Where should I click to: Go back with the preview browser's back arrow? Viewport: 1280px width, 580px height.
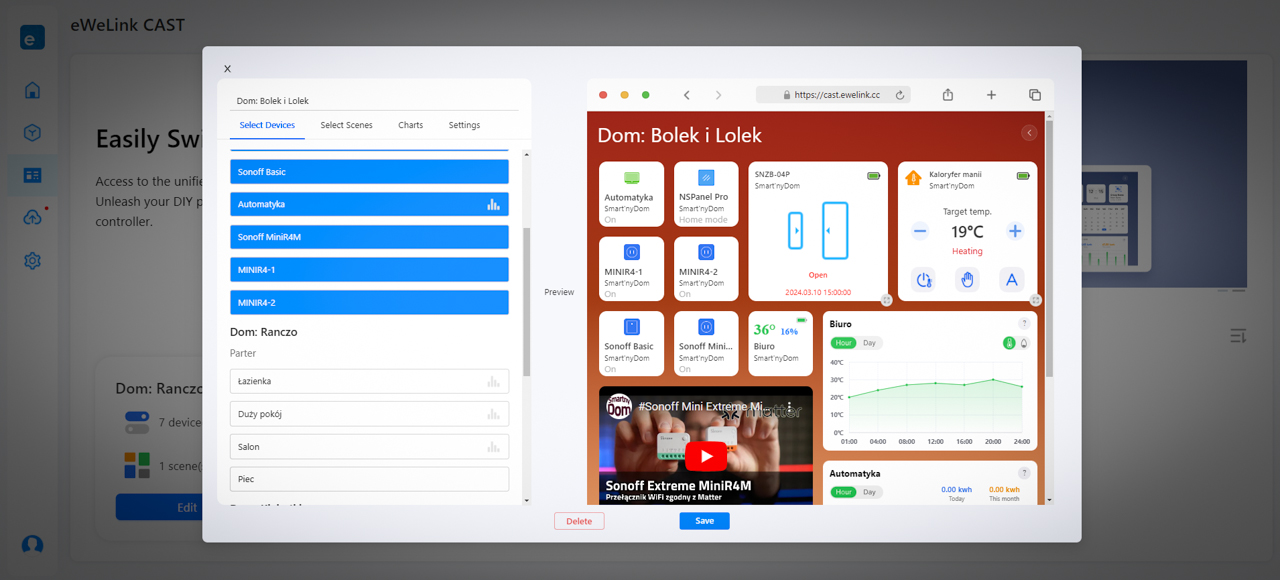(x=687, y=95)
